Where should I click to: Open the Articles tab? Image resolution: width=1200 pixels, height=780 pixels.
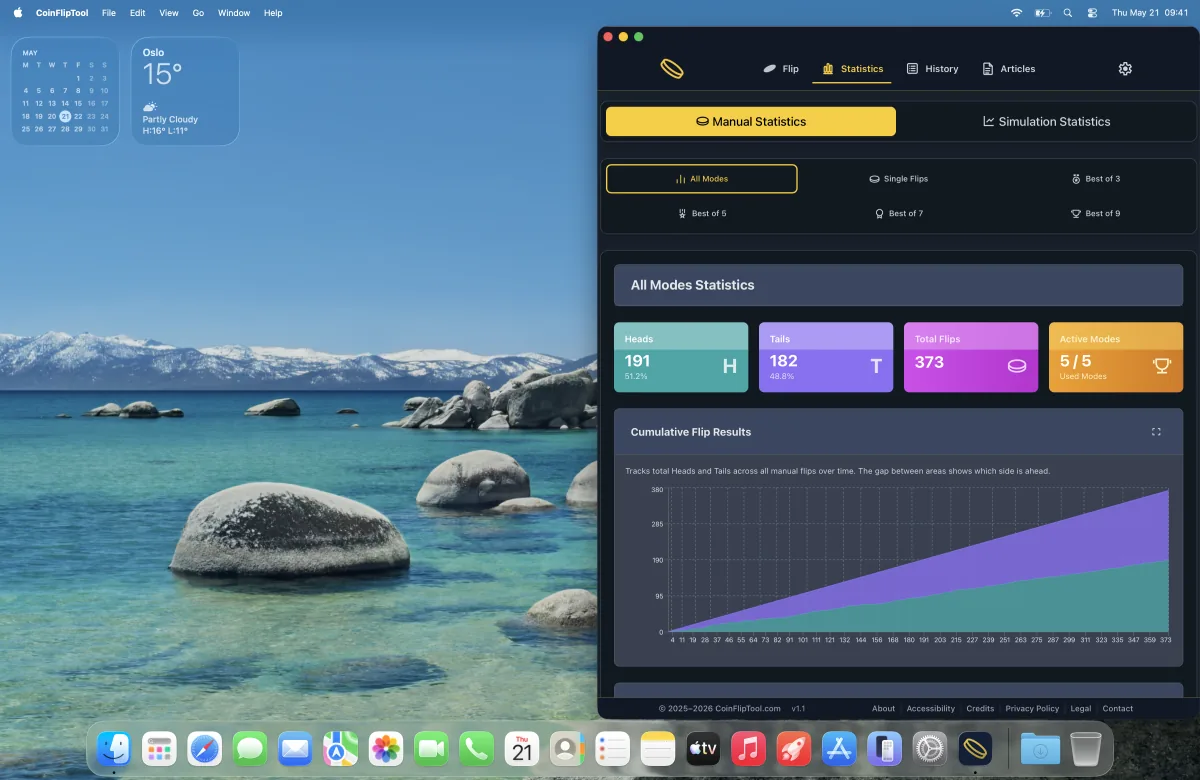click(1008, 69)
